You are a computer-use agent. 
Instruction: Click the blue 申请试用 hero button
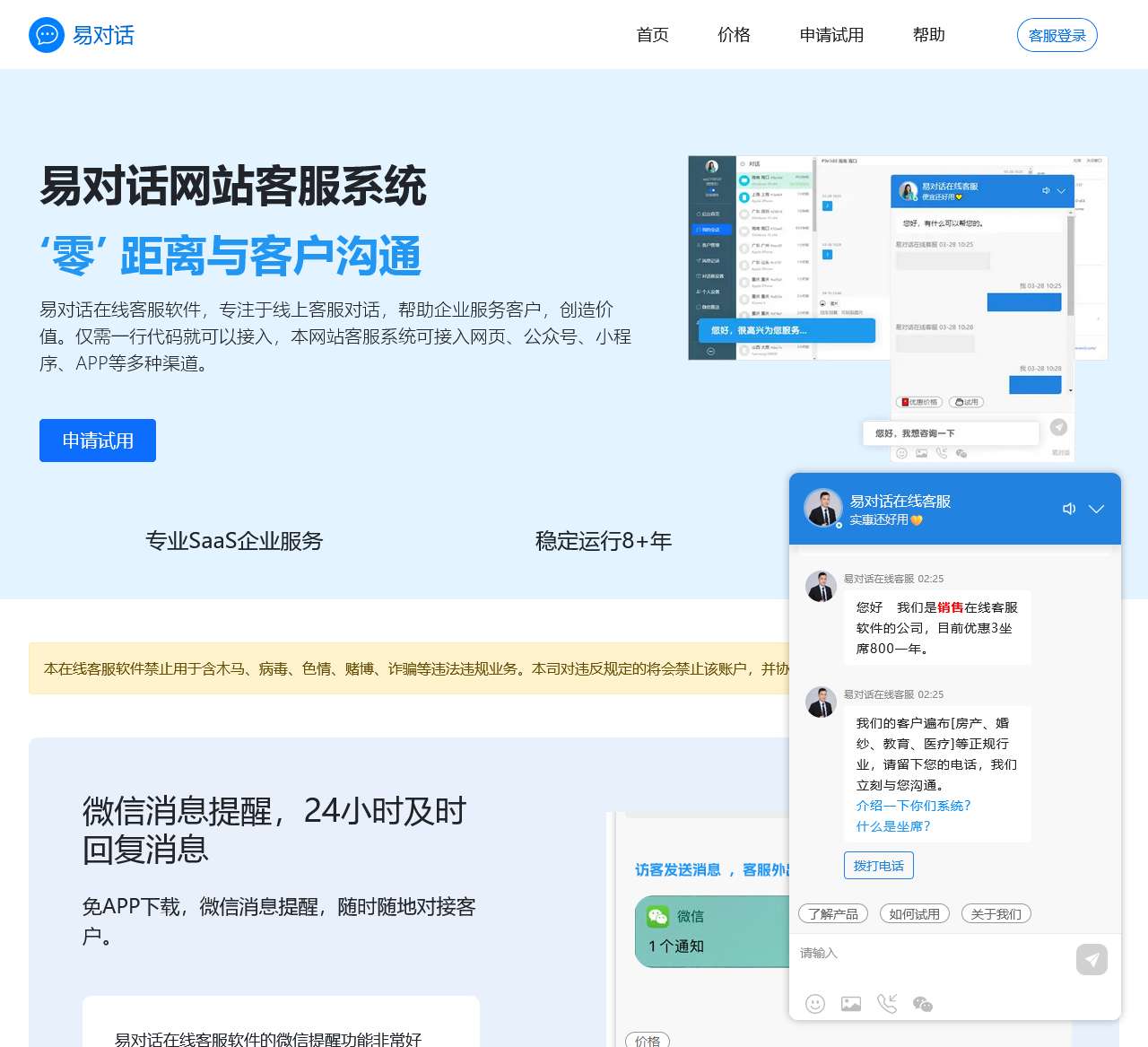98,441
